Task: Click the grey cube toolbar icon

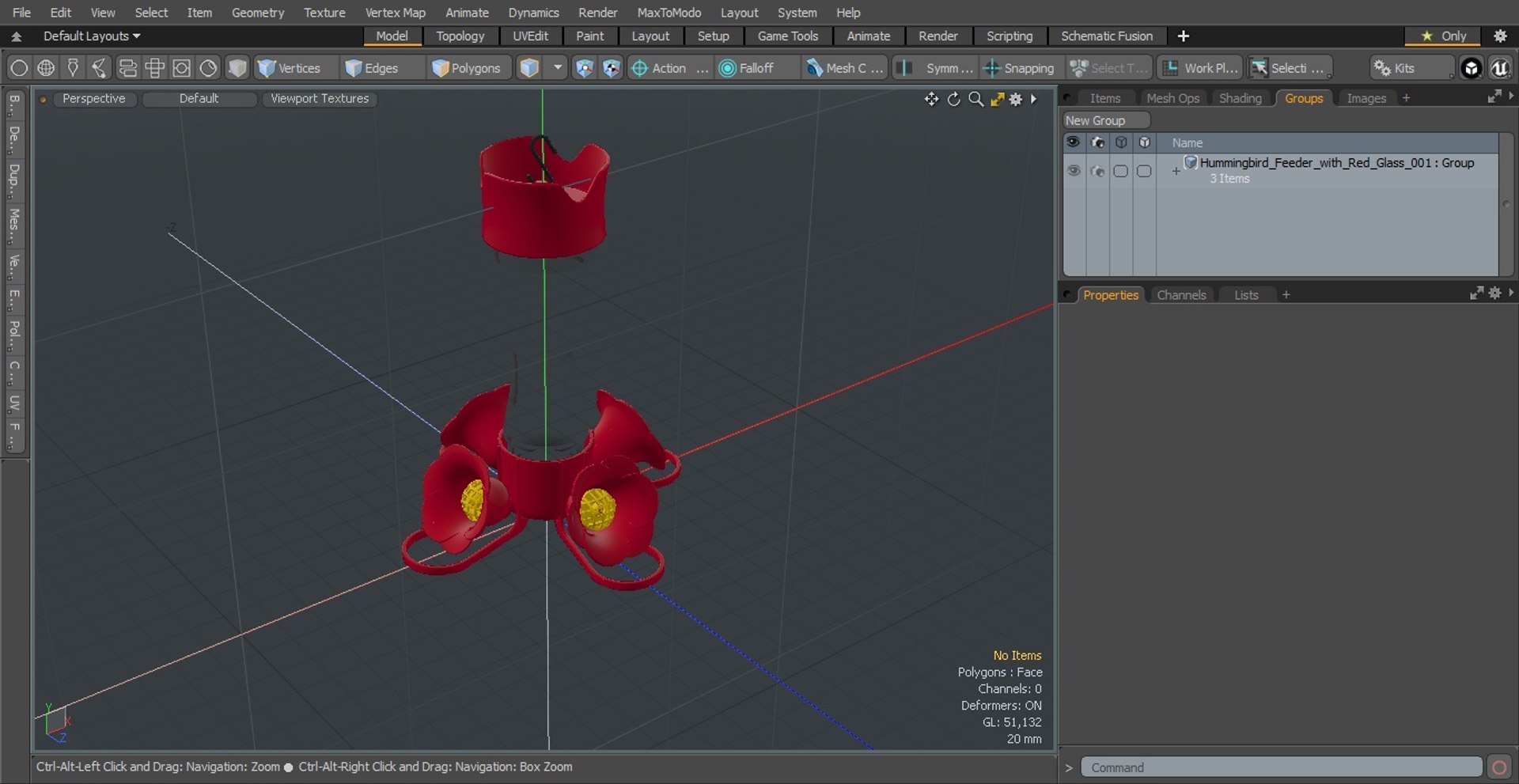Action: pos(237,68)
